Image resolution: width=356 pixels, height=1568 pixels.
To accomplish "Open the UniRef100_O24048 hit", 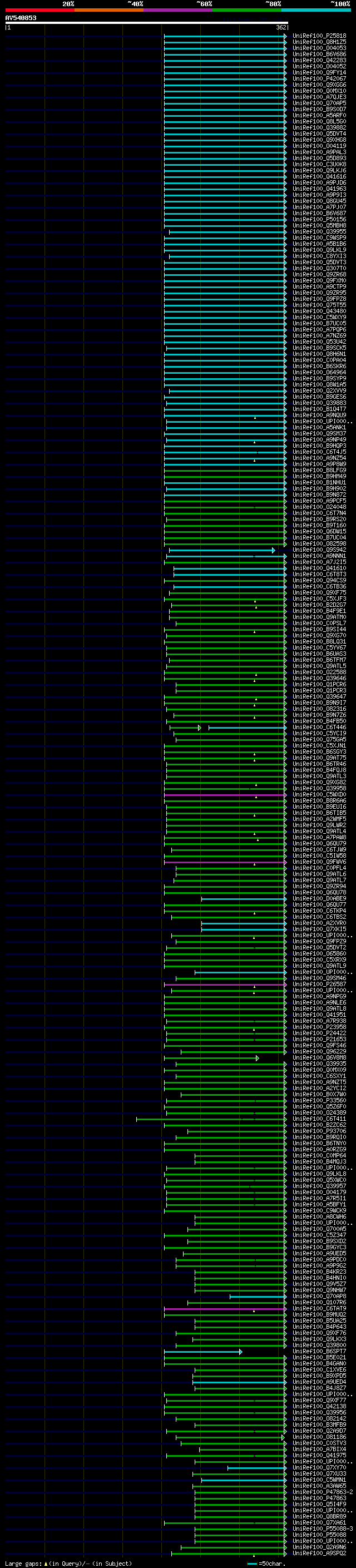I will [x=319, y=507].
